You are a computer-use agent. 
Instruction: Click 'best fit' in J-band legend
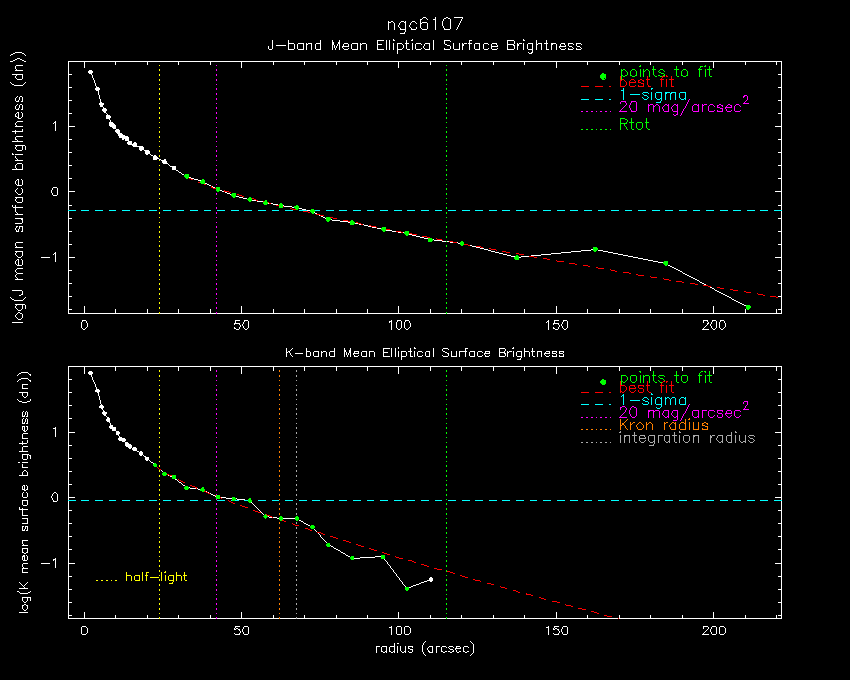[x=646, y=82]
